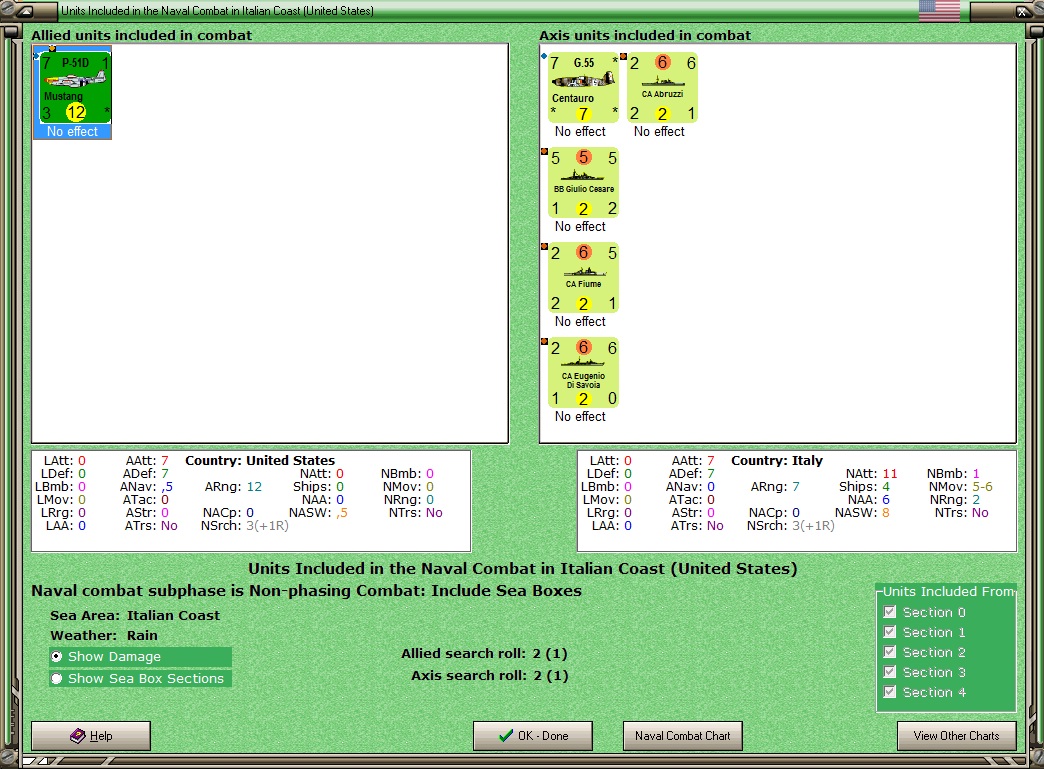Click the check mark icon on OK - Done
This screenshot has width=1044, height=769.
pyautogui.click(x=505, y=736)
